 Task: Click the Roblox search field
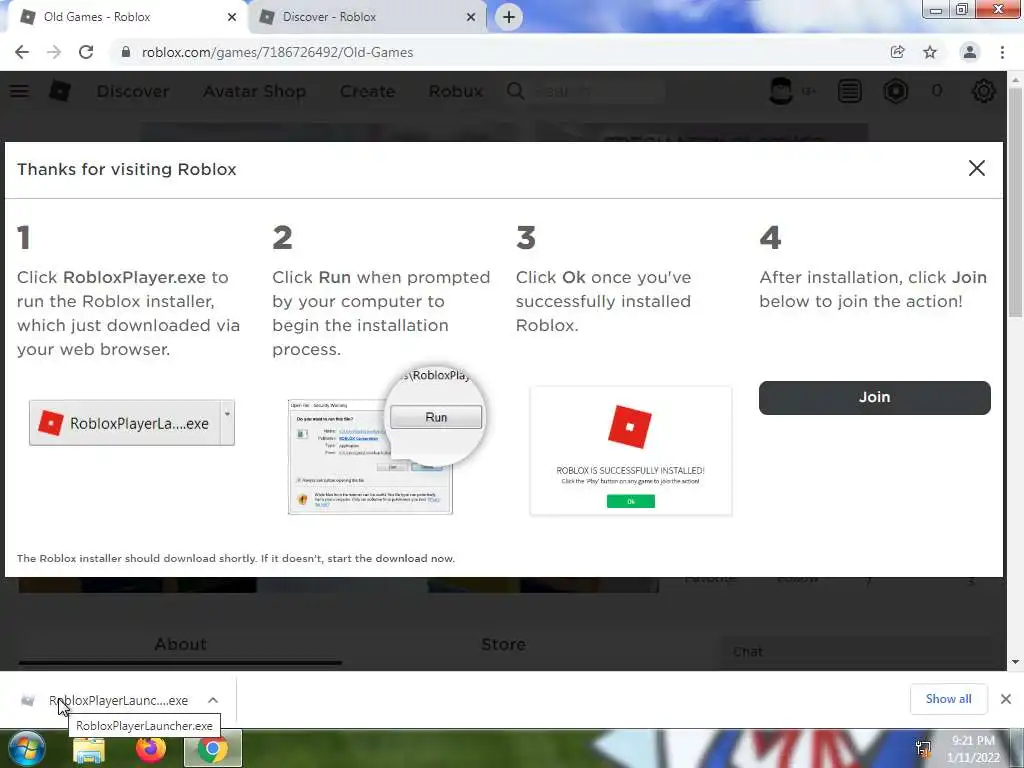coord(598,91)
